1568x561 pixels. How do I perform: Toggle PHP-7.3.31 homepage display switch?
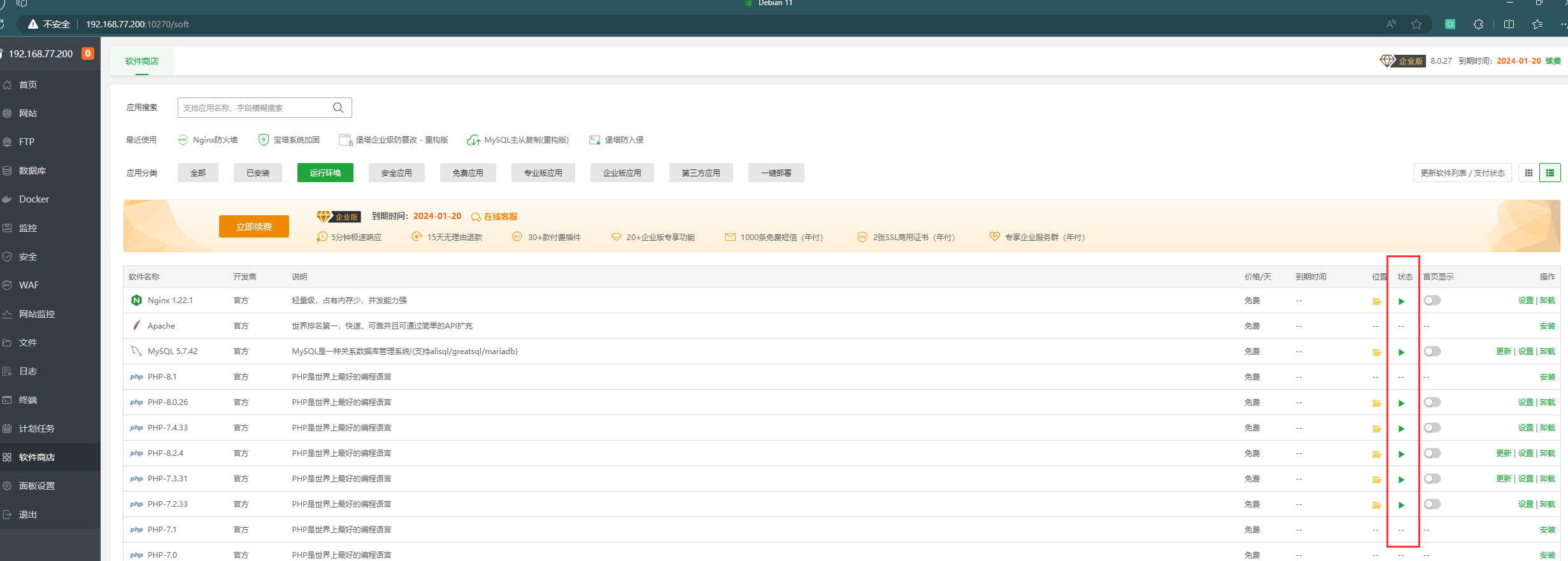click(x=1432, y=479)
